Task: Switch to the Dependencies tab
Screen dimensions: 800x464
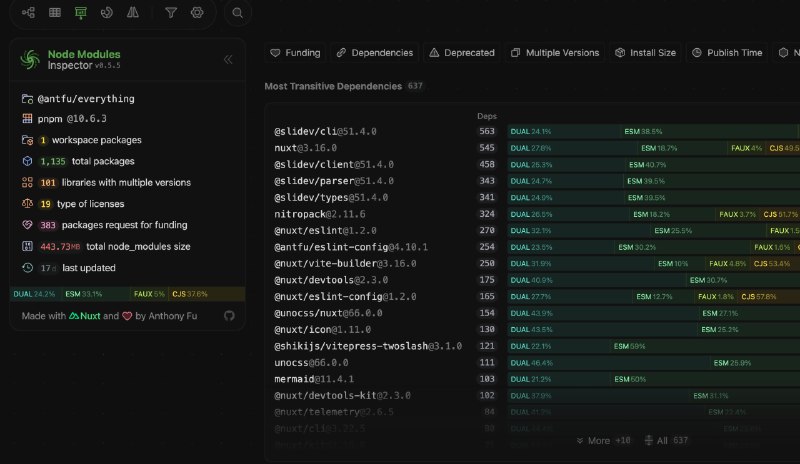Action: (x=374, y=53)
